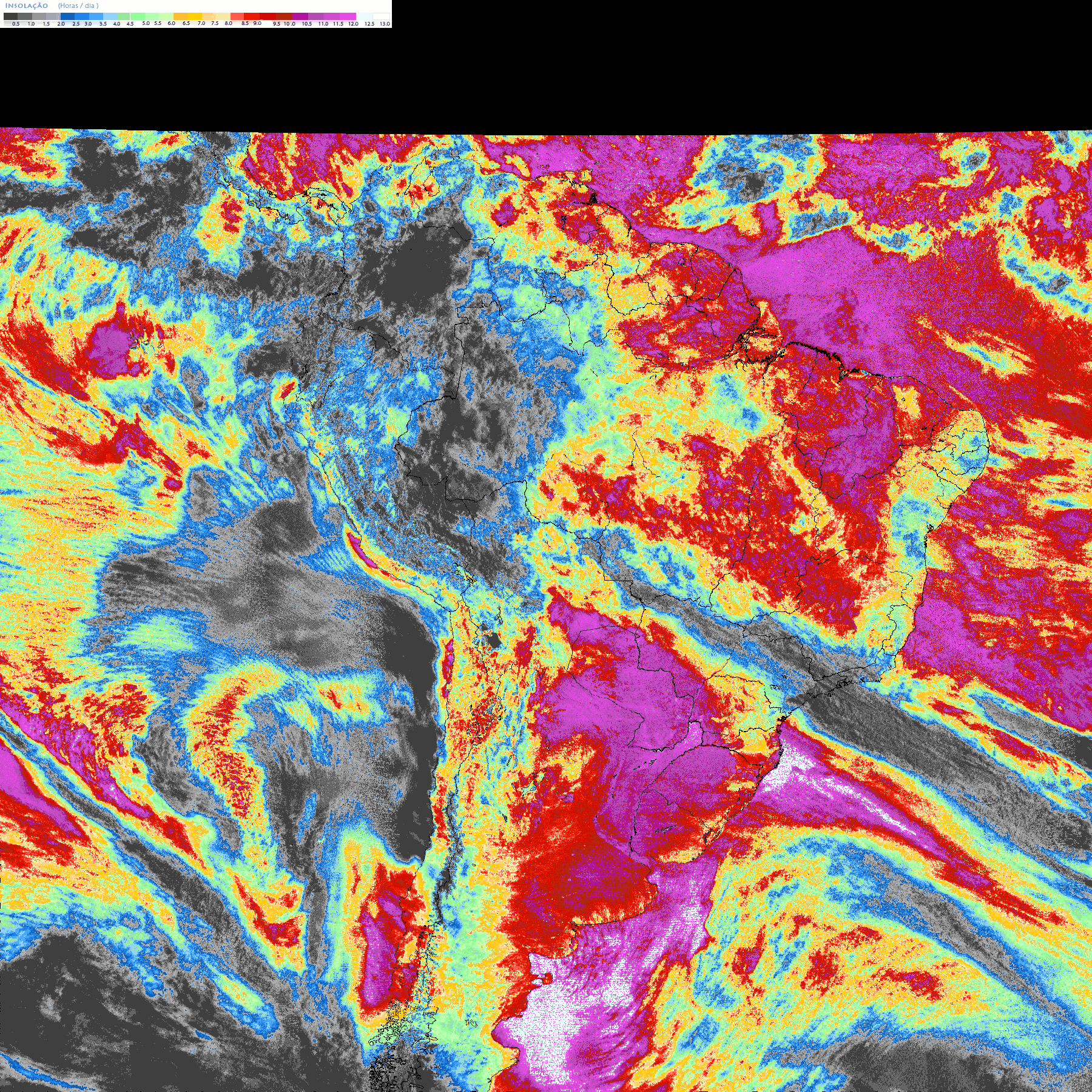Click the '4.5' legend value
Image resolution: width=1092 pixels, height=1092 pixels.
click(130, 24)
